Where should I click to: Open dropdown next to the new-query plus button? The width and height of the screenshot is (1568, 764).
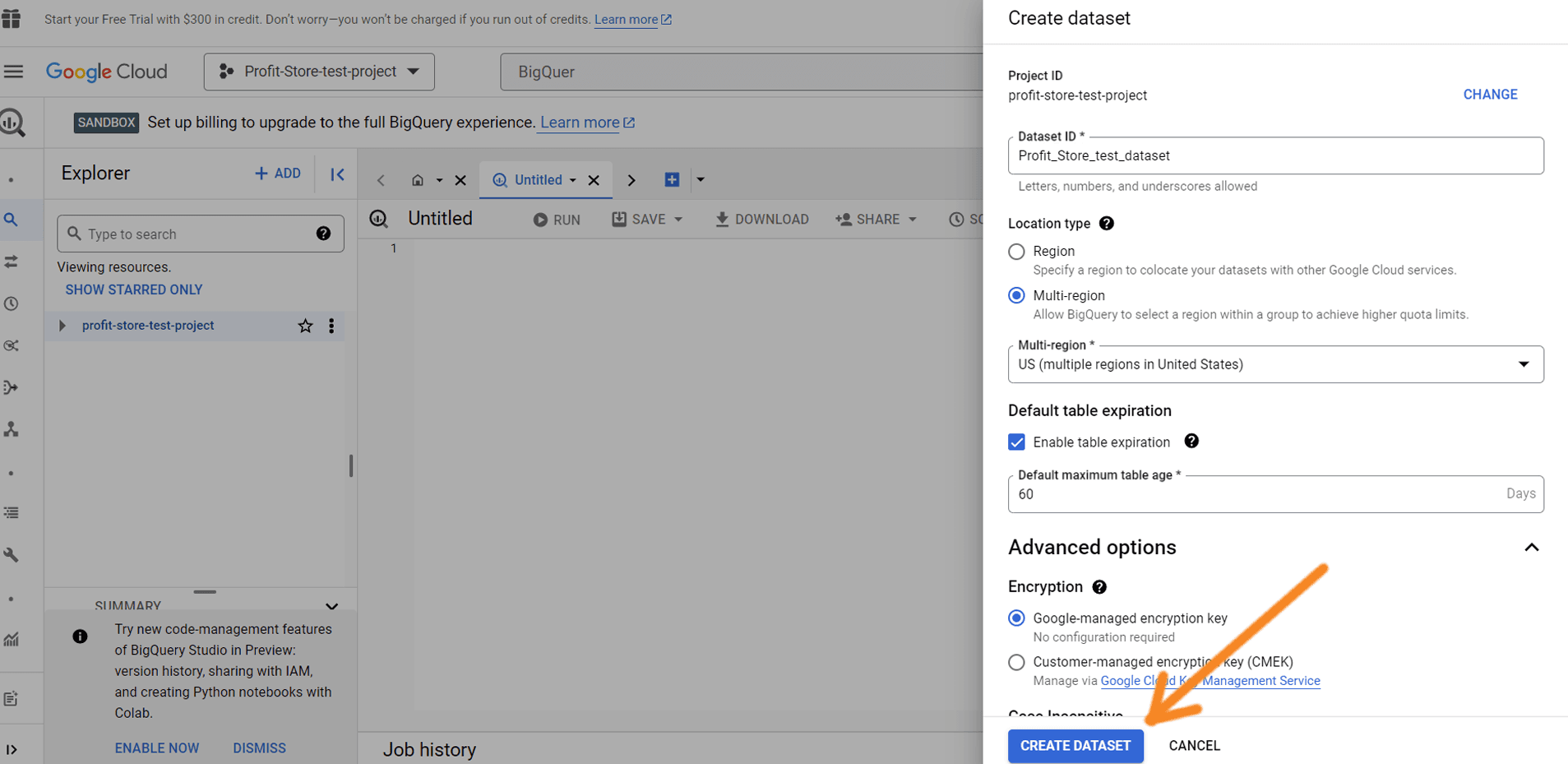click(701, 179)
